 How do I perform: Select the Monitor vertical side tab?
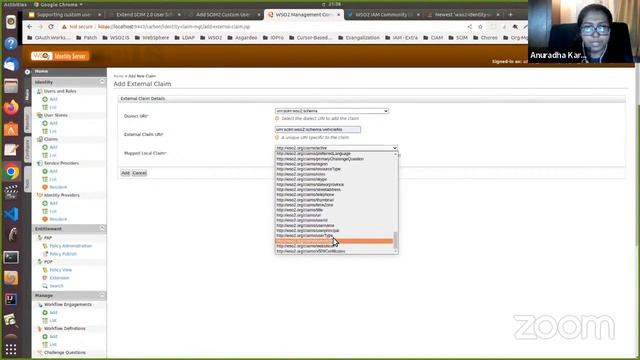[27, 120]
